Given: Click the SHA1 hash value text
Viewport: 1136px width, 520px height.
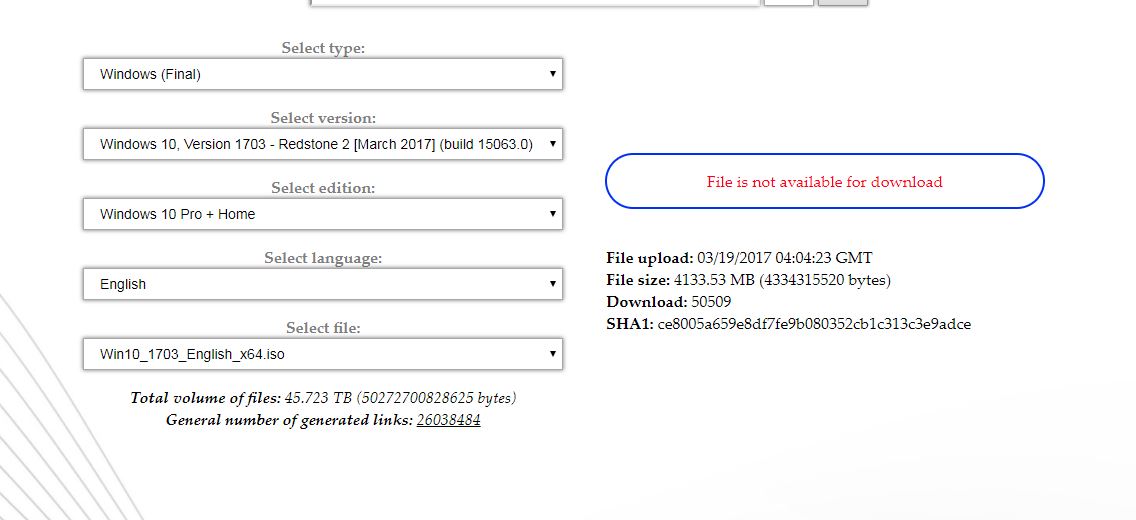Looking at the screenshot, I should coord(814,324).
